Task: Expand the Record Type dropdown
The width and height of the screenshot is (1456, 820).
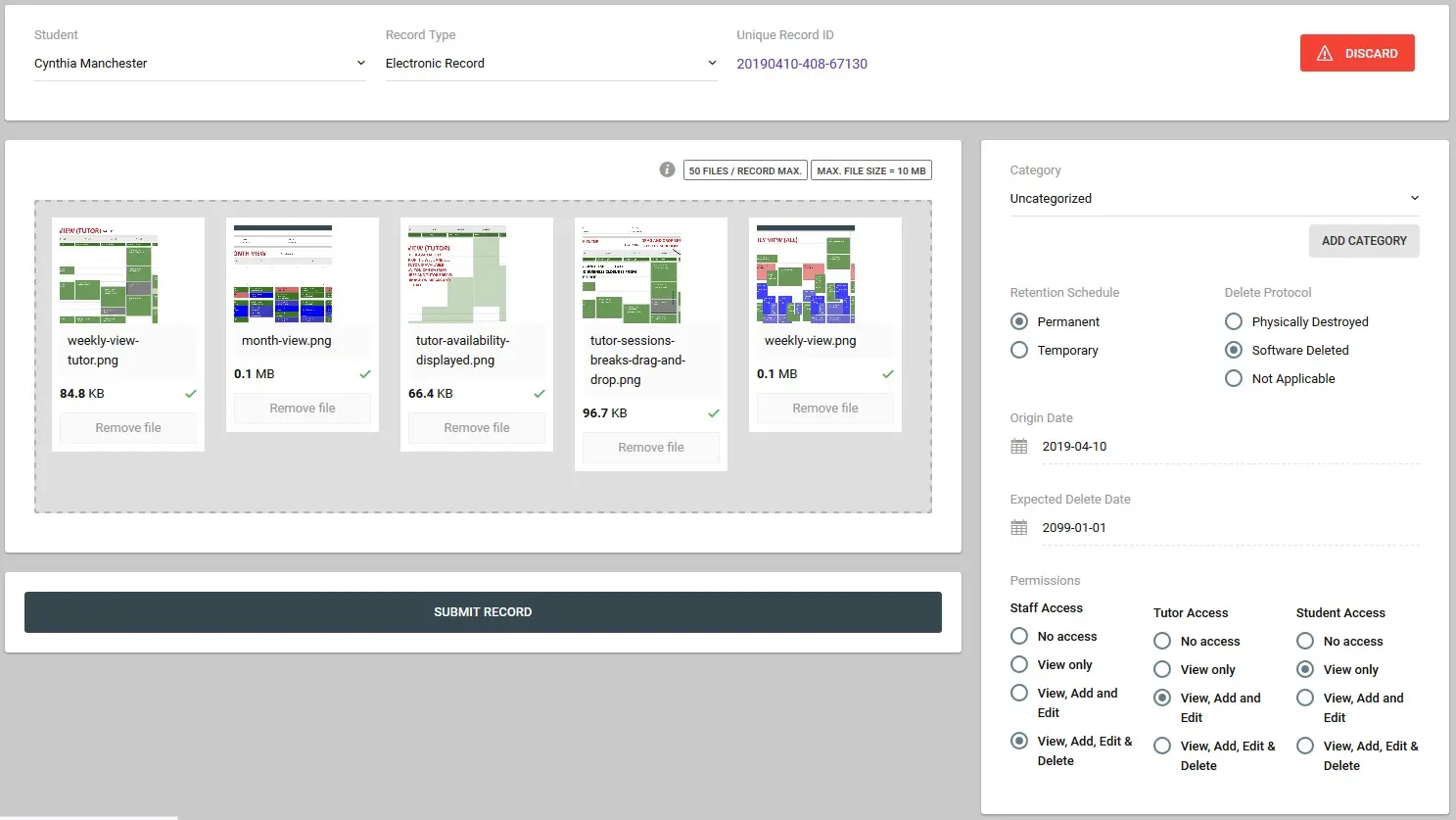Action: 550,64
